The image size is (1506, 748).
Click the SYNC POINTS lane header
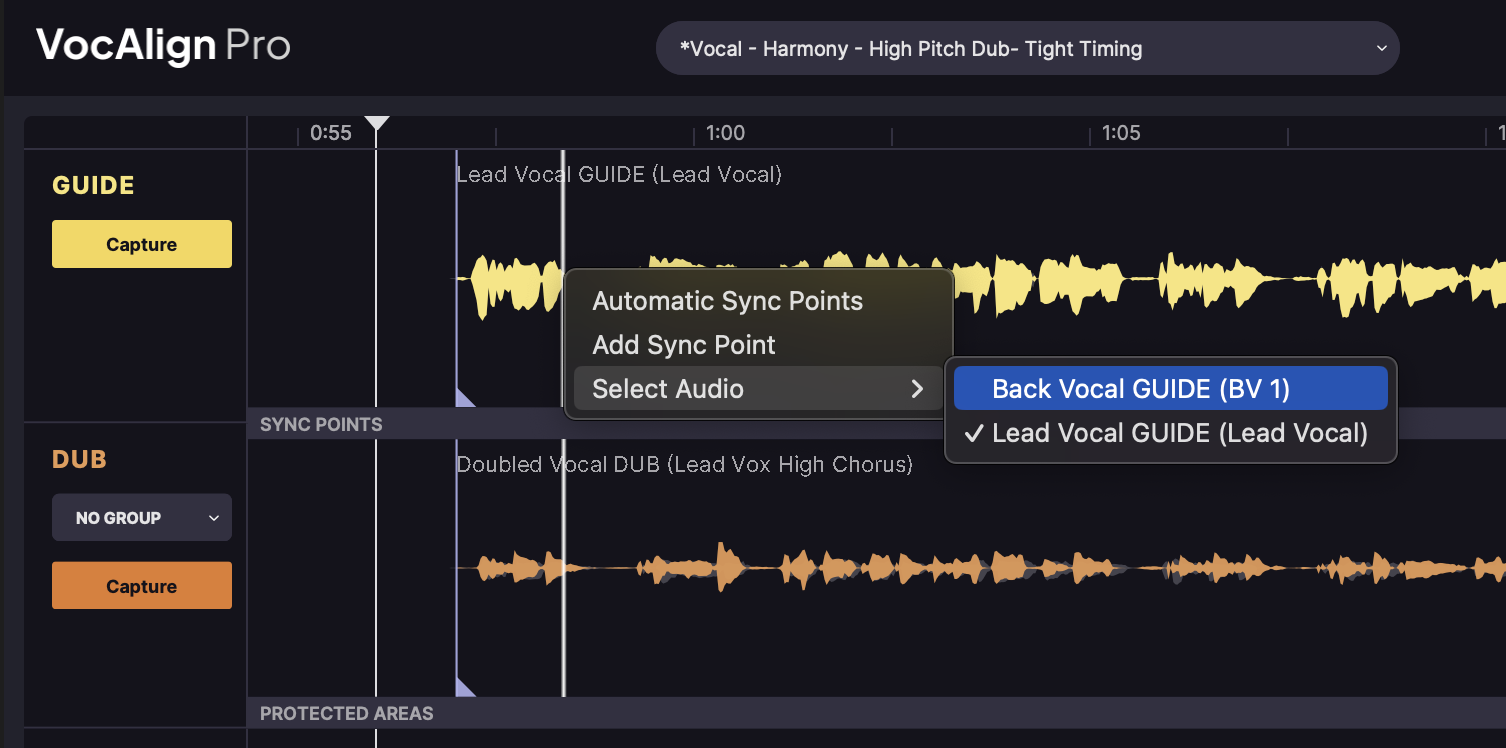coord(321,424)
